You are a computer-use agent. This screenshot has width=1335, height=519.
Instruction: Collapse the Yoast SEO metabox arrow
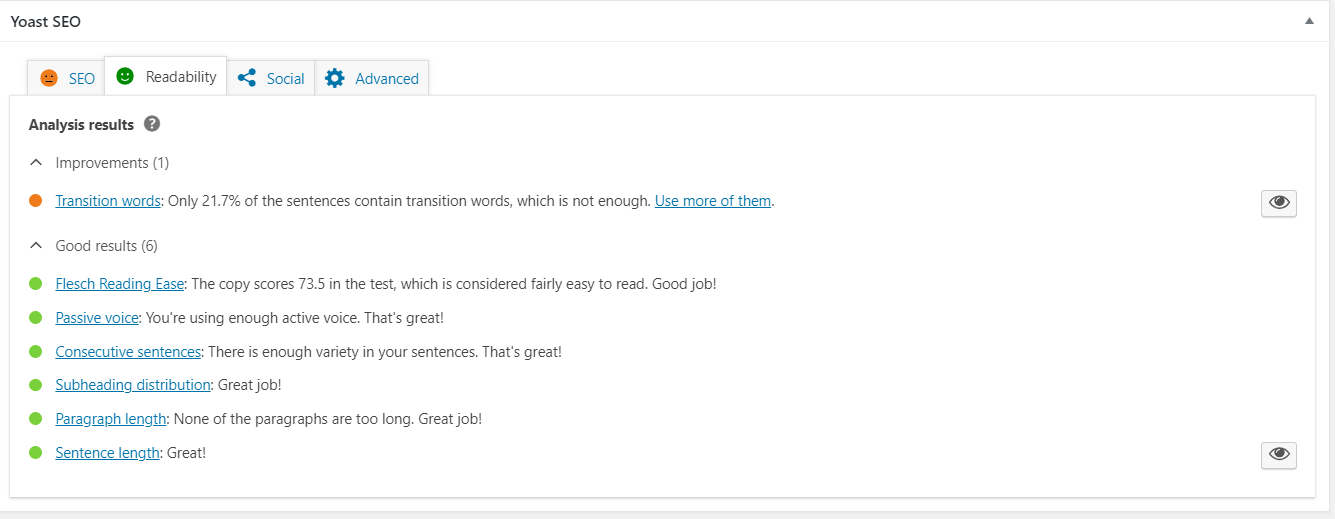1309,21
